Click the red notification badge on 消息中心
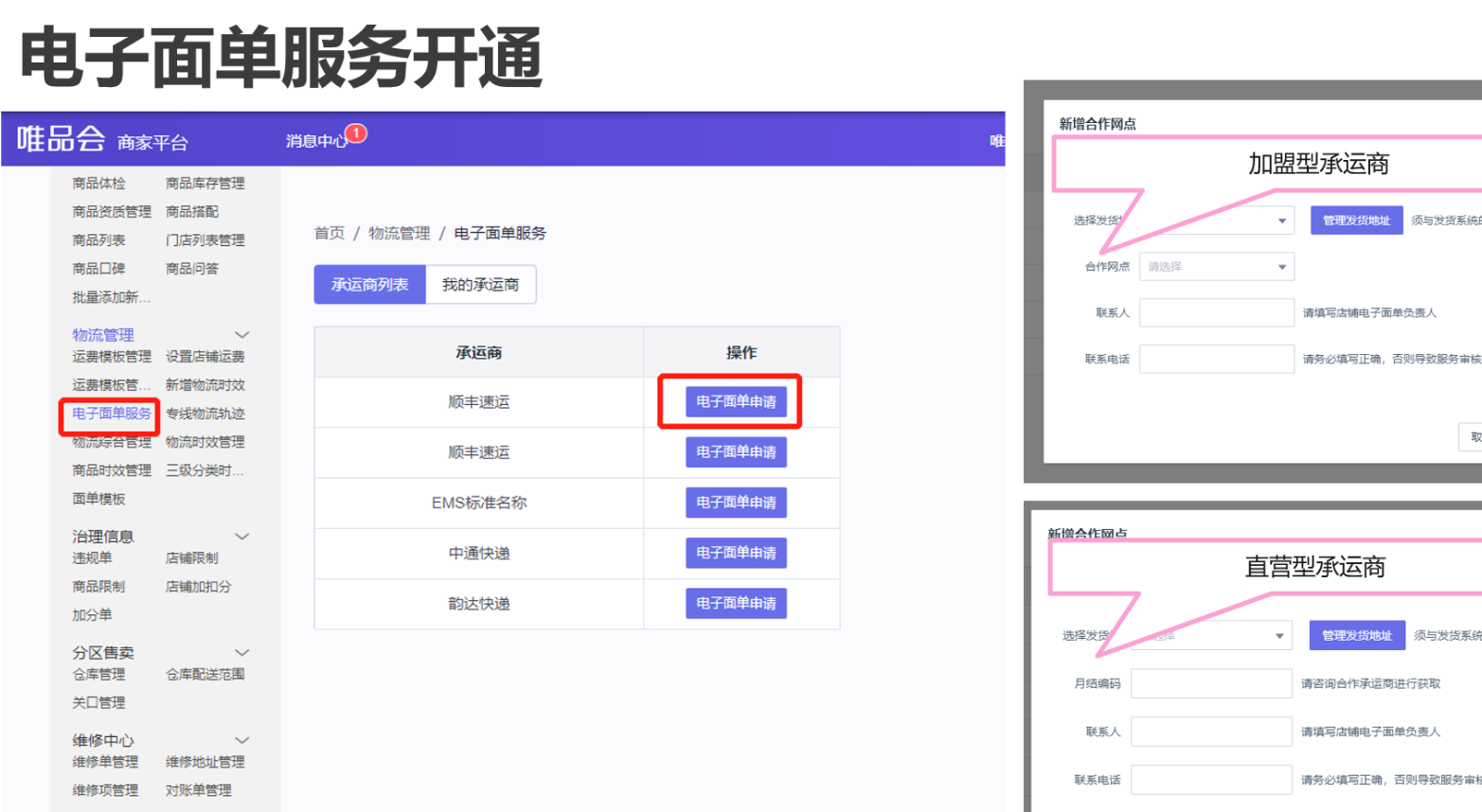Screen dimensions: 1482x812 356,133
